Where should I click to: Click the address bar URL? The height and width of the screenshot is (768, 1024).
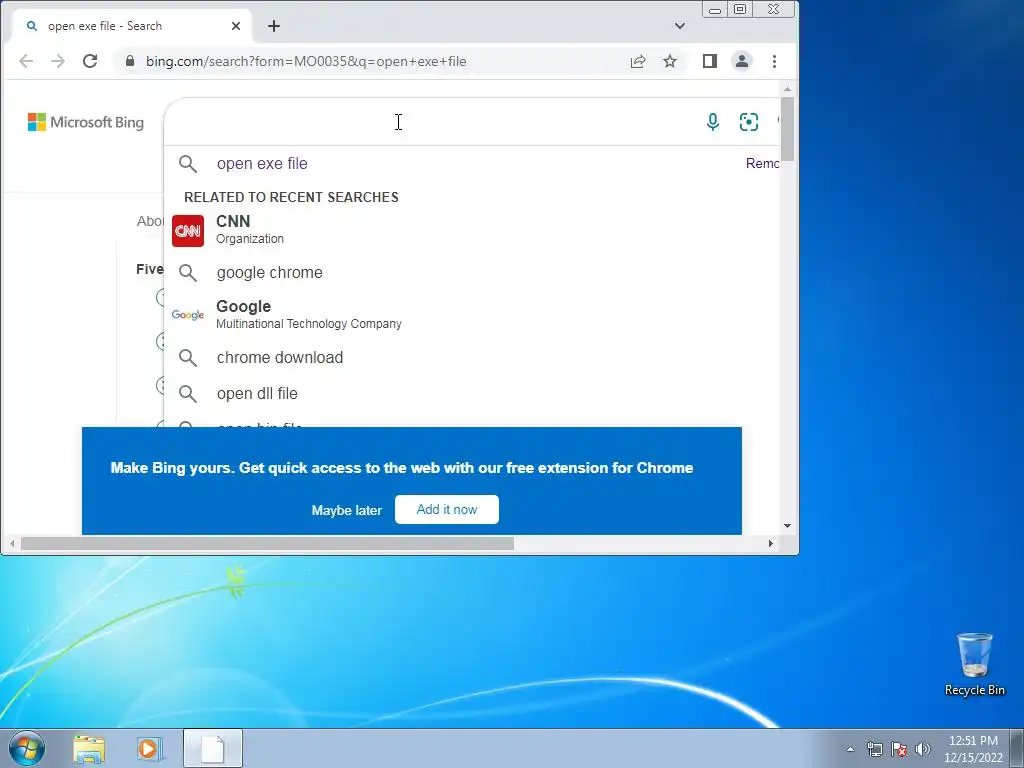click(x=306, y=61)
